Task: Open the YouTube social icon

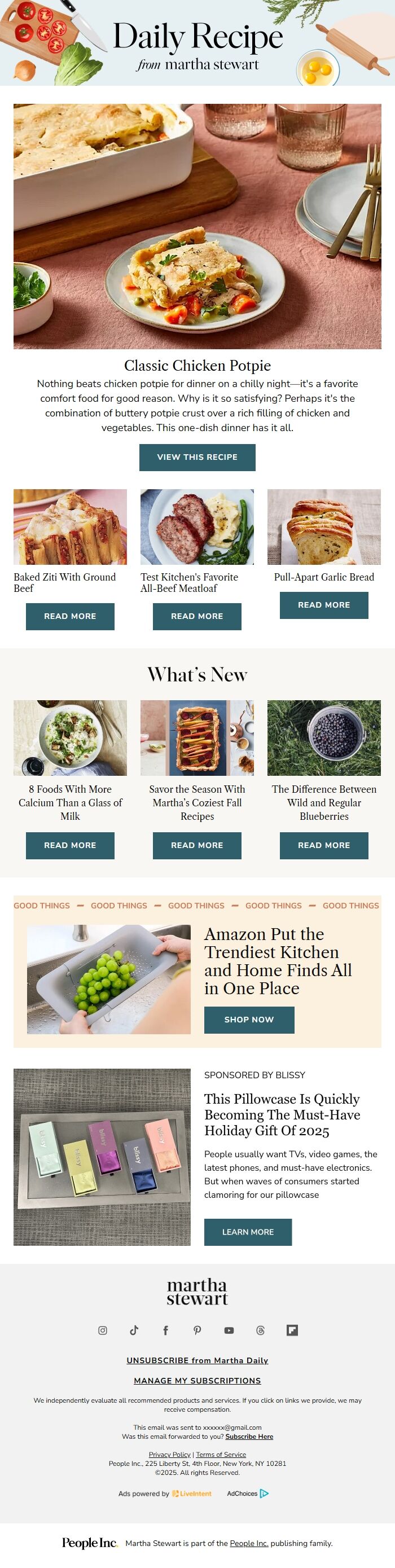Action: click(x=229, y=1330)
